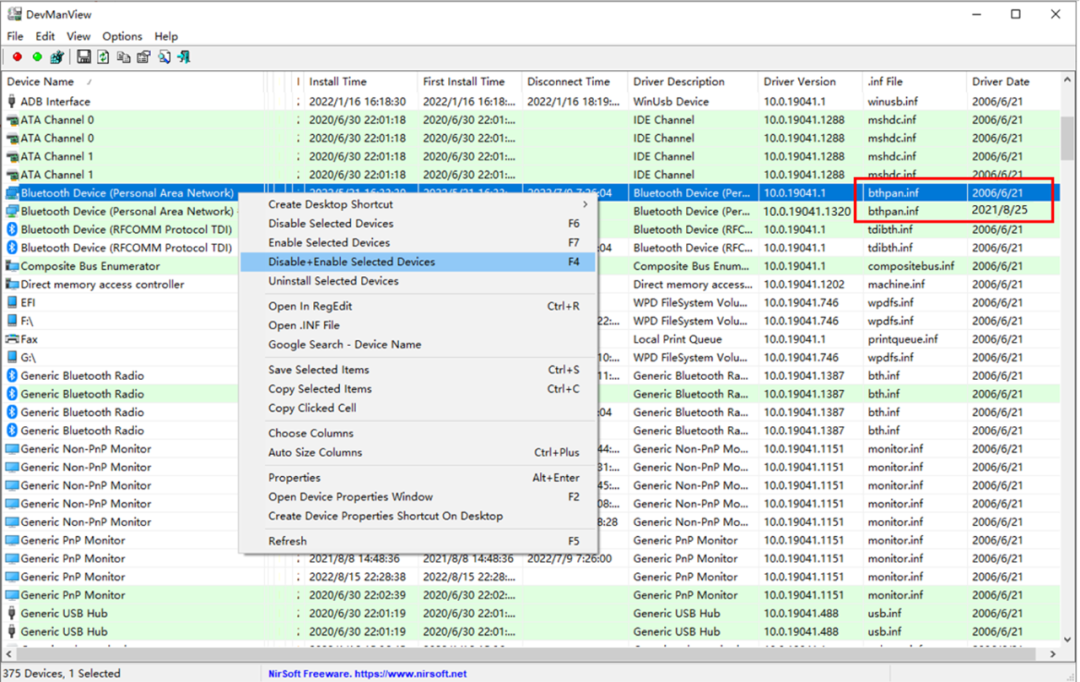The height and width of the screenshot is (682, 1080).
Task: Select the ADB Interface device row
Action: tap(55, 101)
